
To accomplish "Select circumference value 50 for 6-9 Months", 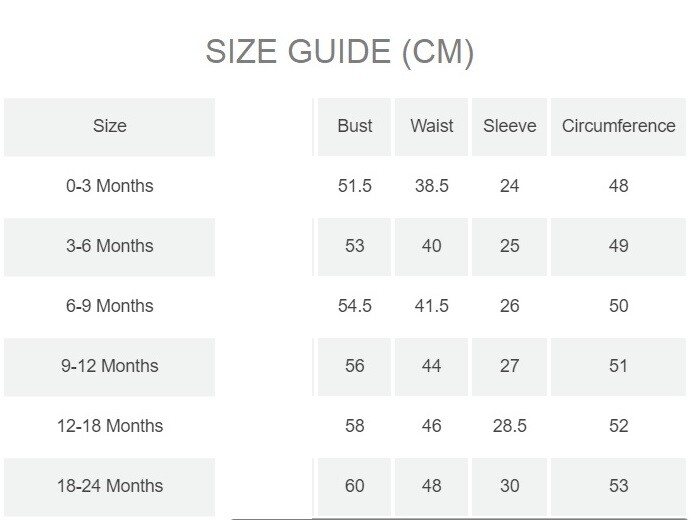I will tap(618, 306).
